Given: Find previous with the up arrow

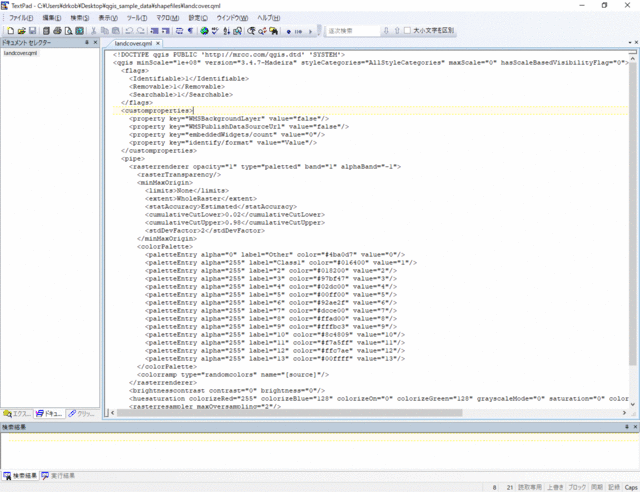Looking at the screenshot, I should [x=397, y=31].
